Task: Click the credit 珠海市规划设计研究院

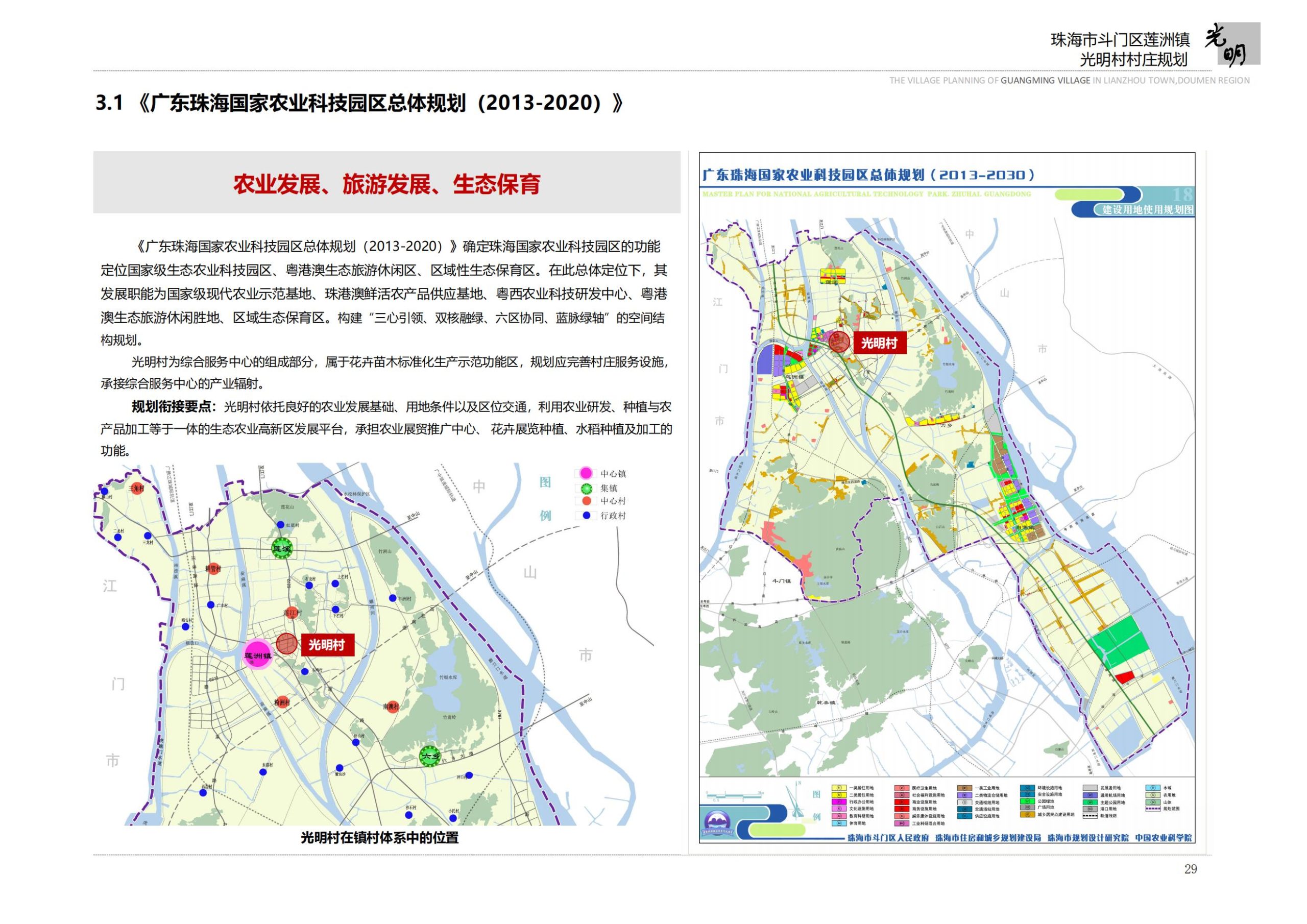Action: [x=1088, y=838]
